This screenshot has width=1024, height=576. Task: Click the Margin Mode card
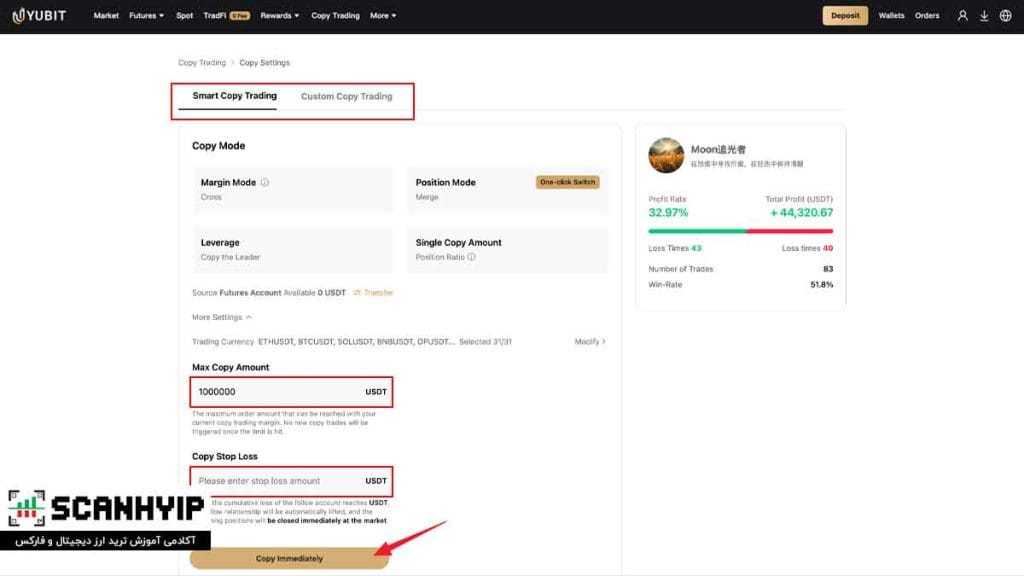(293, 189)
